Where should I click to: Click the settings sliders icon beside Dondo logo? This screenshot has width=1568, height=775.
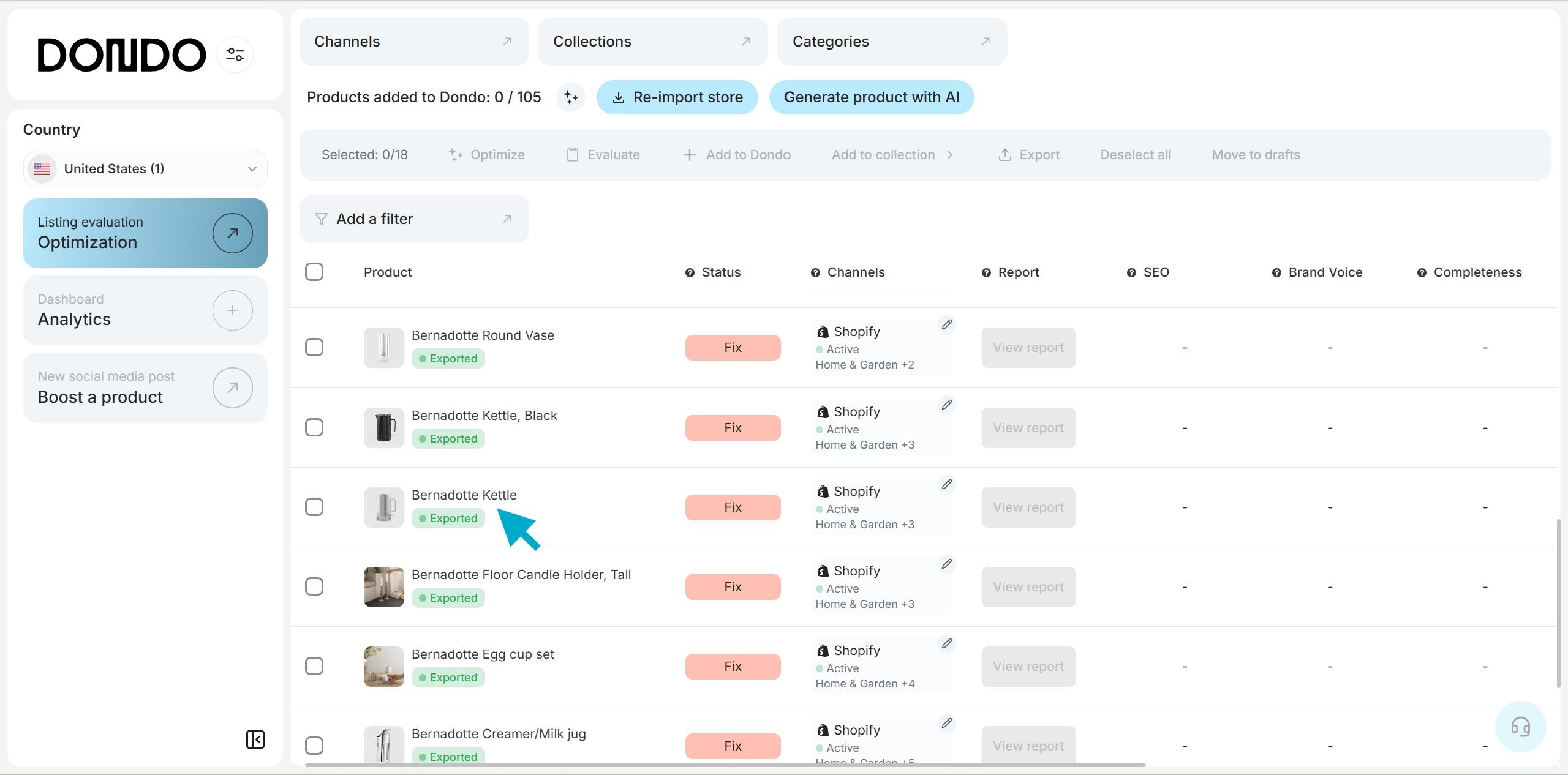235,54
